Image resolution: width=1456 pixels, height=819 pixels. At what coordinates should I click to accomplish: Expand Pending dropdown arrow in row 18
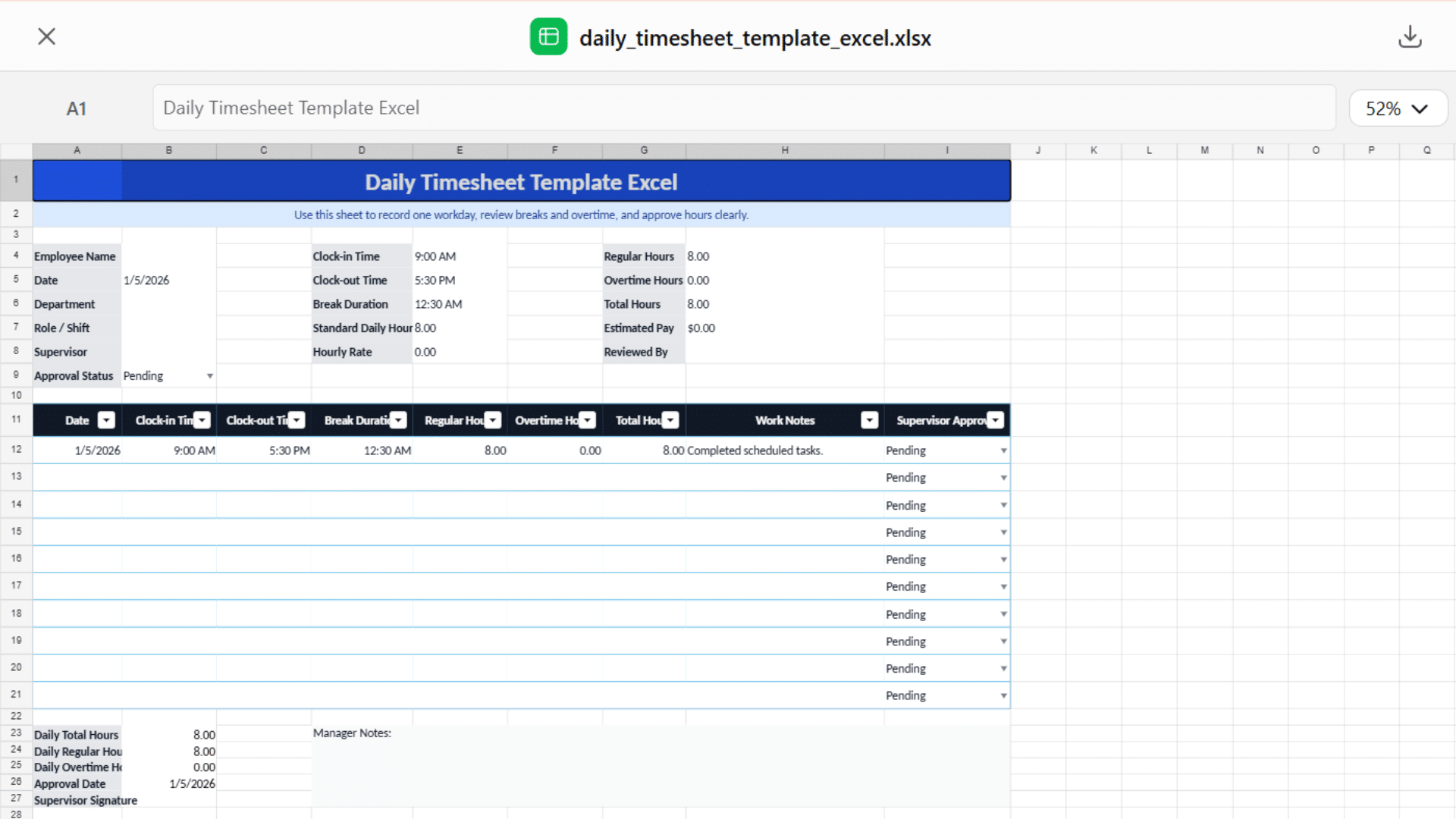pos(1003,614)
